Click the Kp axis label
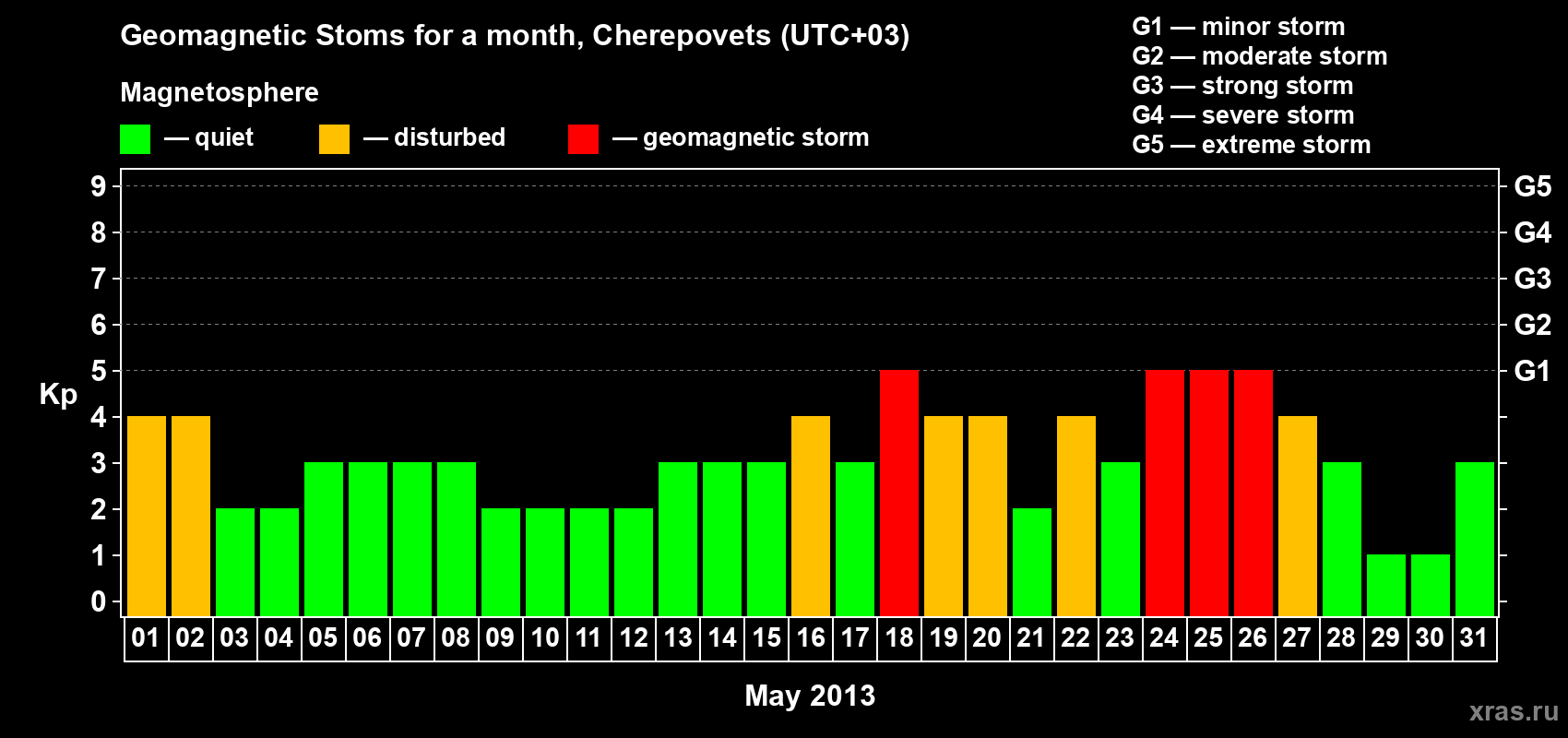The height and width of the screenshot is (738, 1568). (58, 395)
